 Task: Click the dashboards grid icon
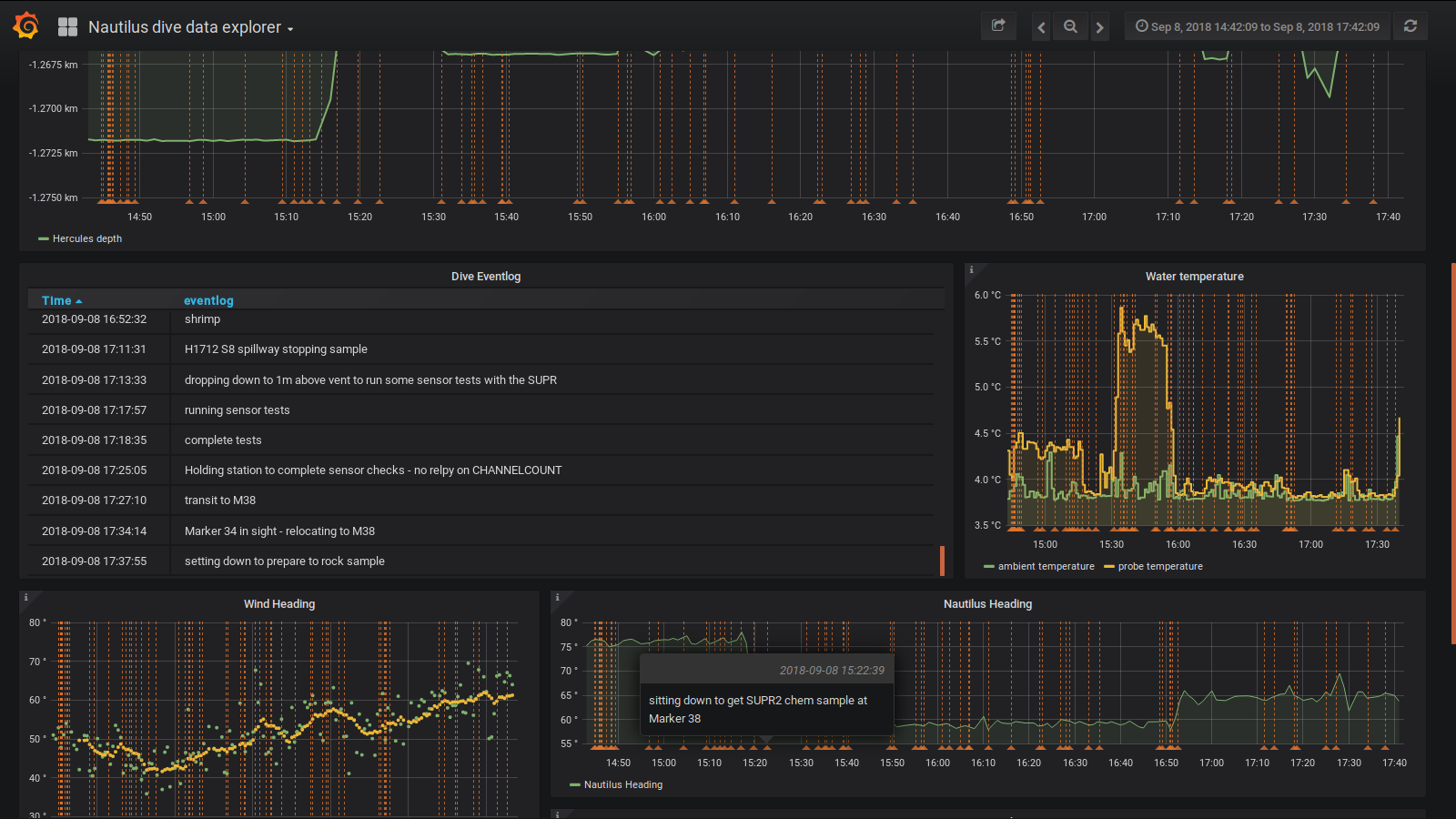67,27
